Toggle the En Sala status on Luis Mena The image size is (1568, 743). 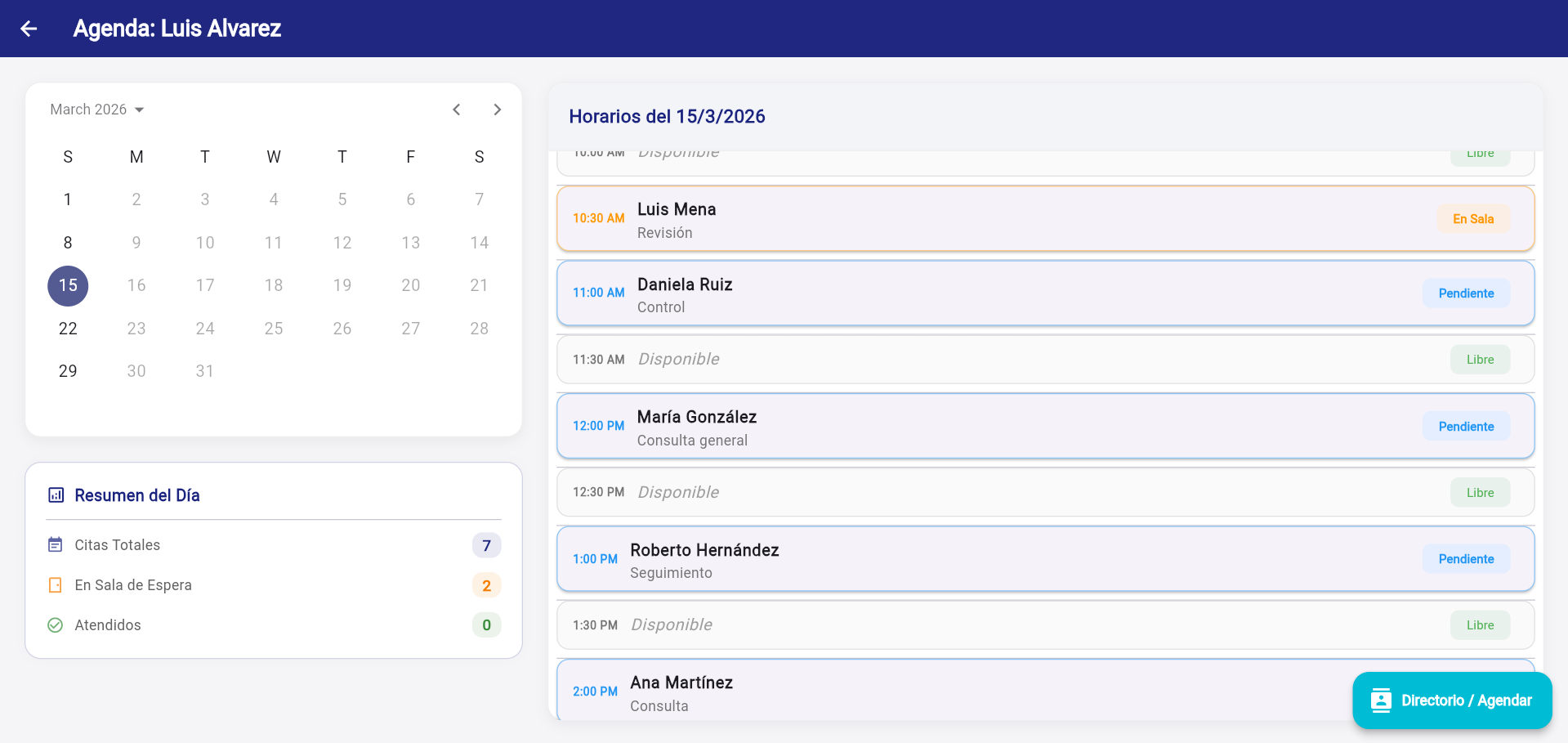click(x=1472, y=219)
